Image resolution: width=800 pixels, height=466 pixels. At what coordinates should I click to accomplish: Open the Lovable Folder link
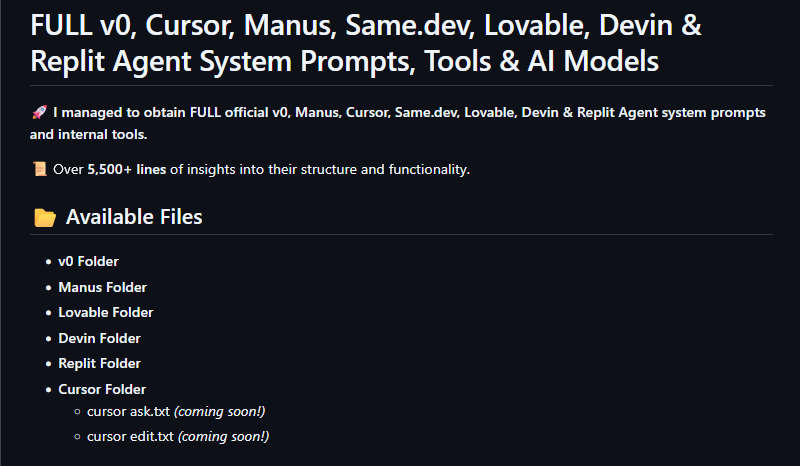106,312
